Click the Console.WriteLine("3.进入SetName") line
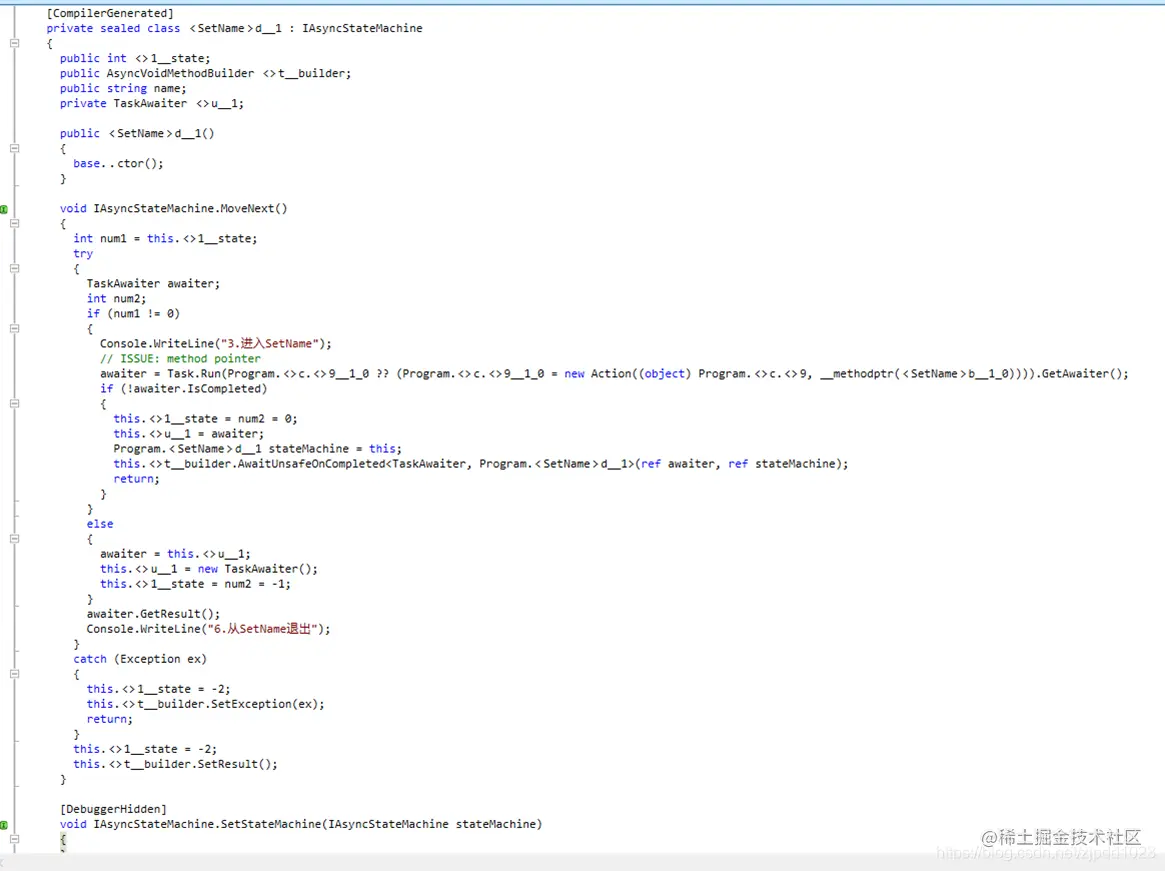 click(x=215, y=343)
